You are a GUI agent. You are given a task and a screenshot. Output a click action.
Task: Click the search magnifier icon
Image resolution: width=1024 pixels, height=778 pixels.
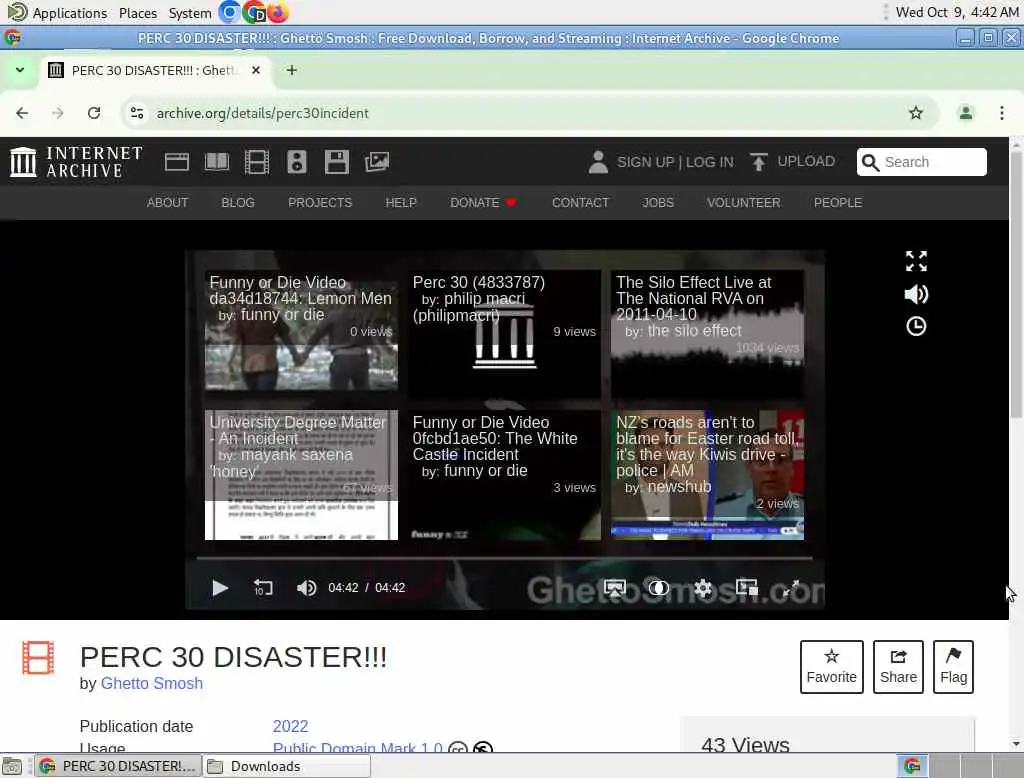tap(870, 162)
